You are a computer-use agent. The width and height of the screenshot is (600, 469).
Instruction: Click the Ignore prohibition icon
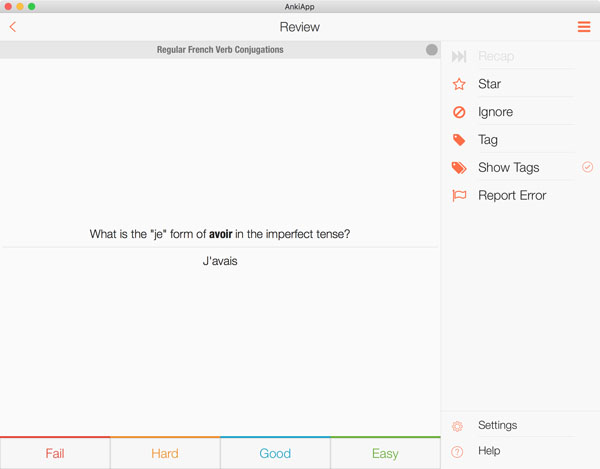459,112
